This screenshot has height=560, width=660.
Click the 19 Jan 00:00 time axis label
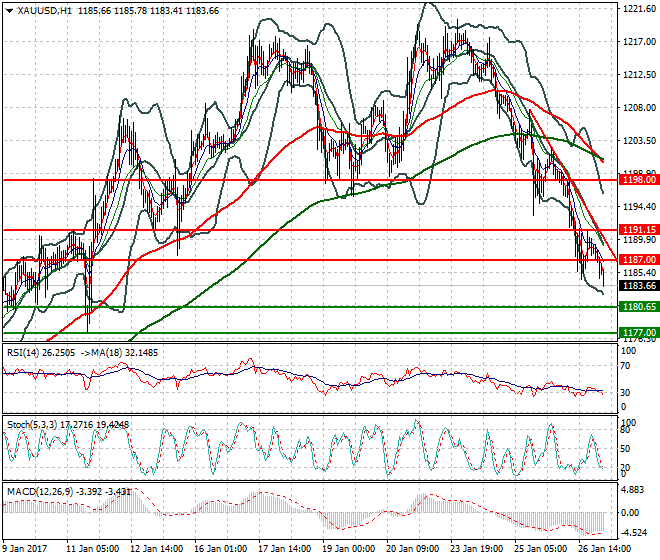click(x=349, y=549)
